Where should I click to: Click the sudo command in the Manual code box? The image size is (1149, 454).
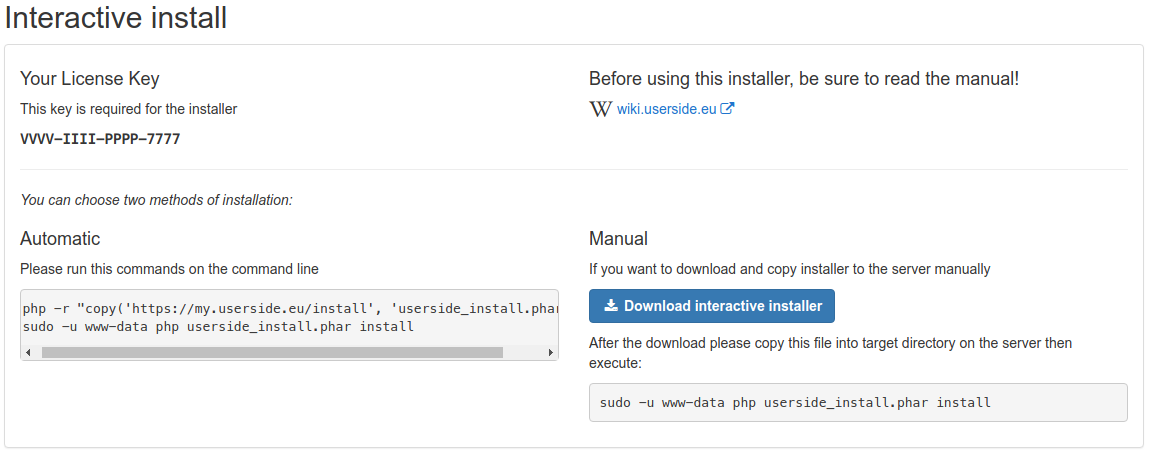pos(795,402)
